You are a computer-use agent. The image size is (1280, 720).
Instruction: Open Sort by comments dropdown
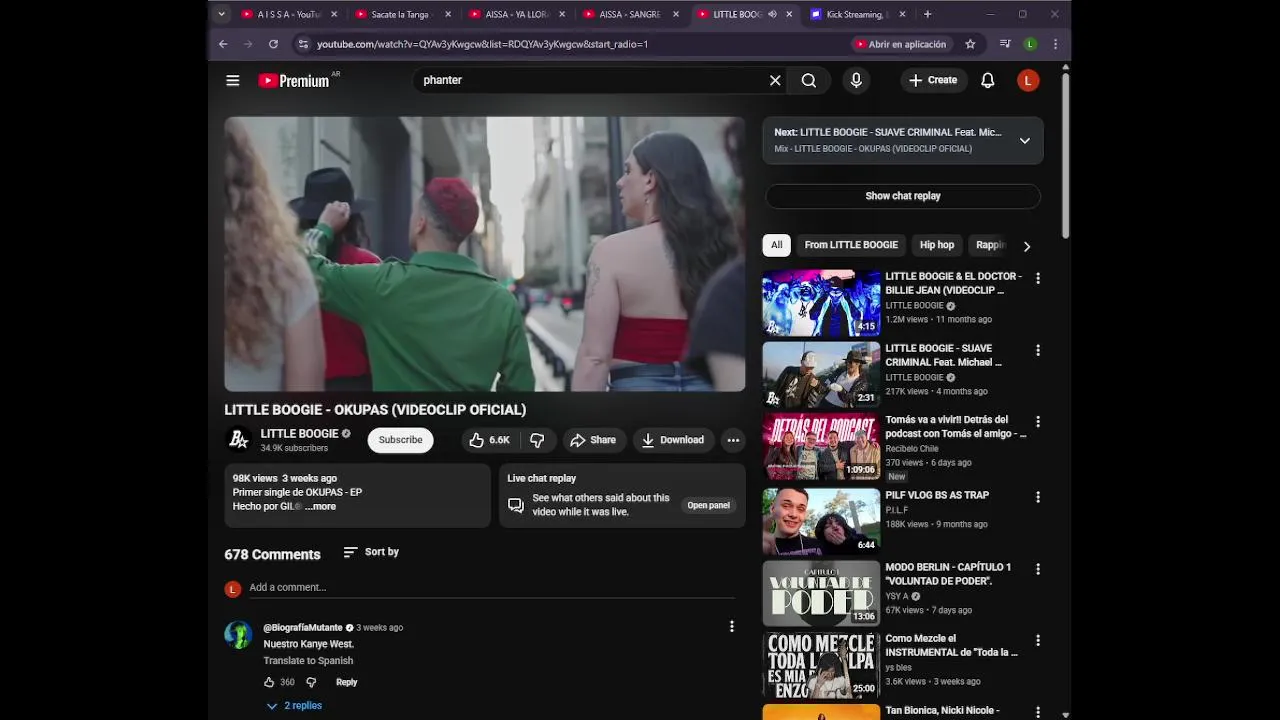(x=371, y=552)
